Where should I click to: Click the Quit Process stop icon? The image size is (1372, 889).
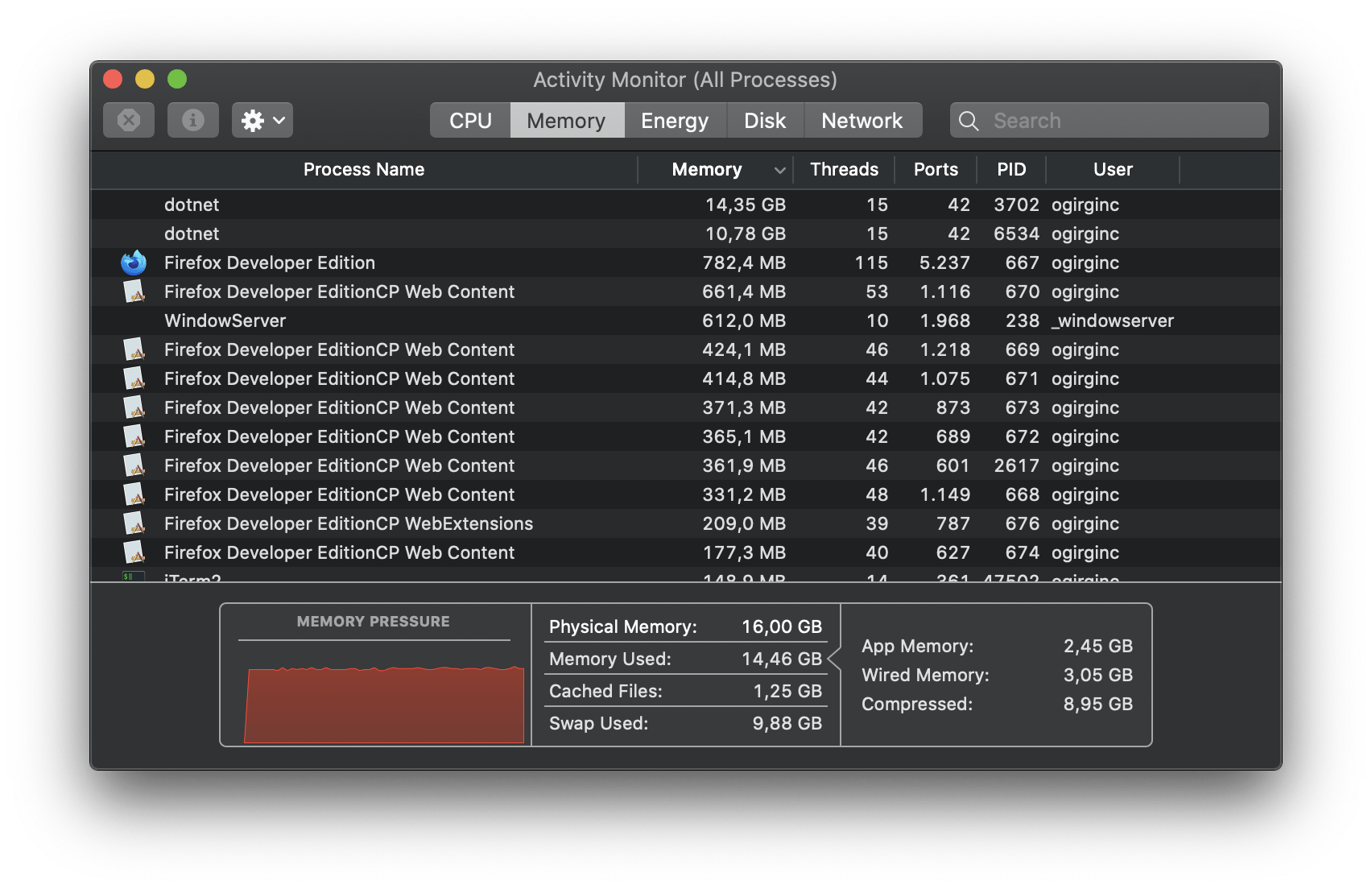[x=129, y=121]
